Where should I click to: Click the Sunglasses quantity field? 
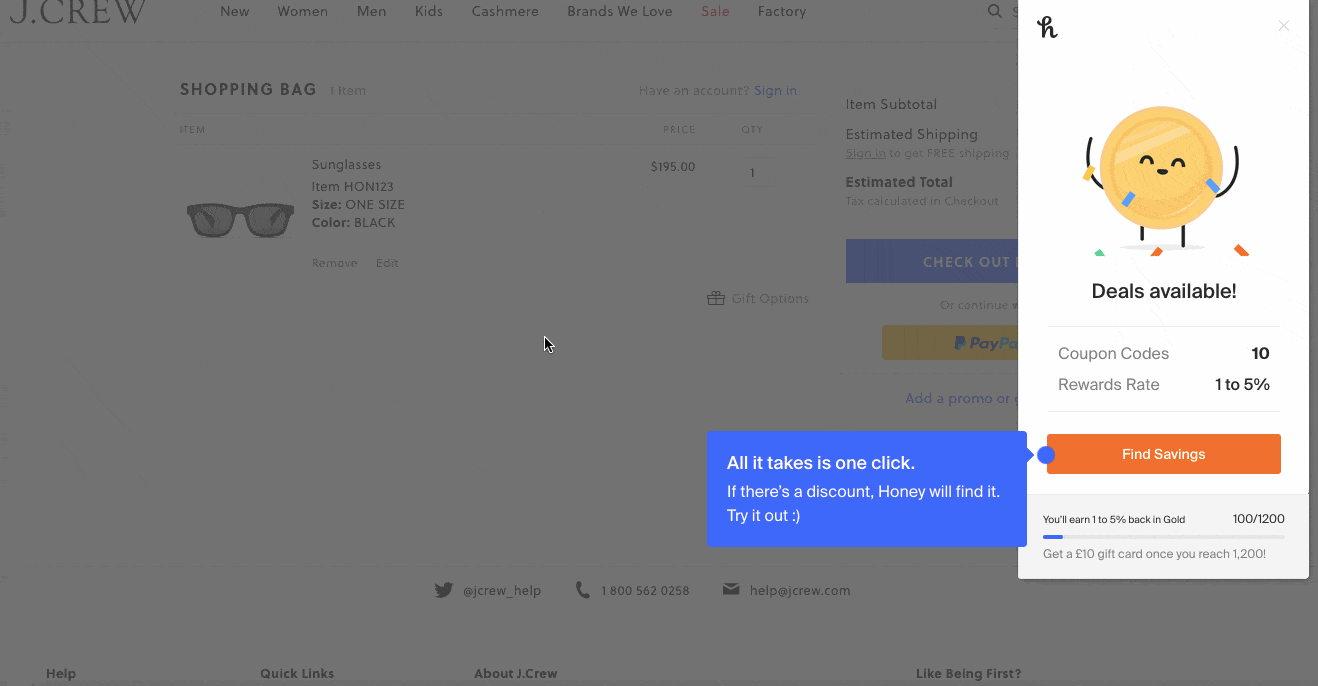[x=752, y=173]
